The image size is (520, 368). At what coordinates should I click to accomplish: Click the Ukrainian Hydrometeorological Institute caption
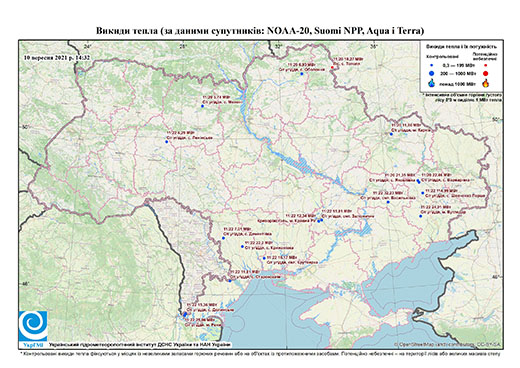[139, 344]
